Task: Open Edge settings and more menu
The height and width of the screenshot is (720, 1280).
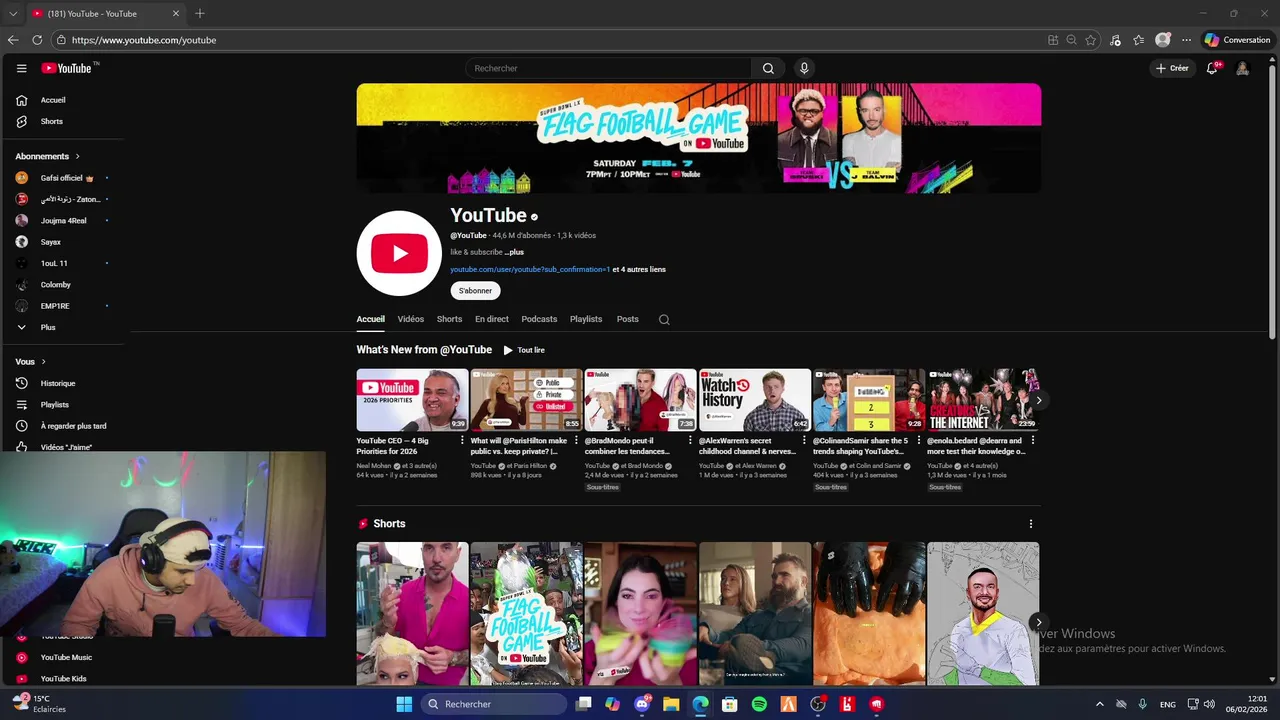Action: pos(1186,40)
